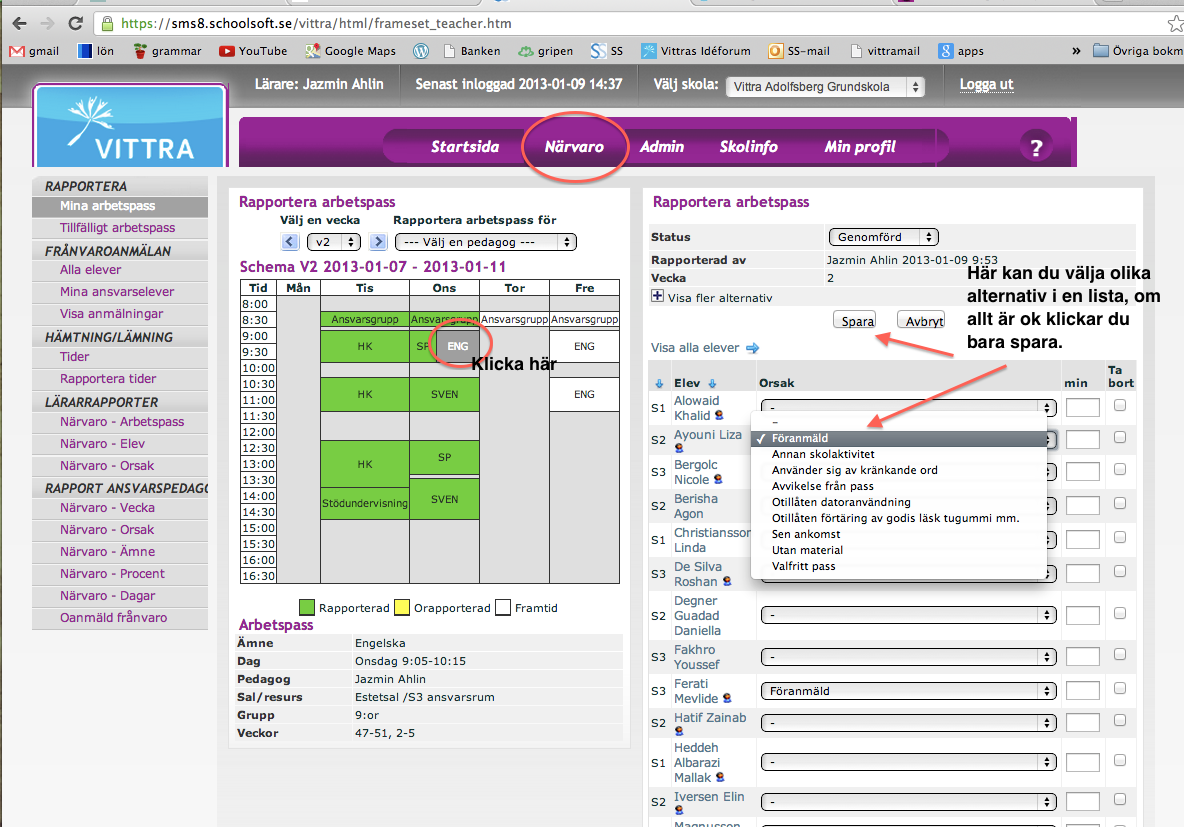This screenshot has height=827, width=1184.
Task: Tick Ta bort checkbox for Ayouni Liza
Action: [x=1120, y=437]
